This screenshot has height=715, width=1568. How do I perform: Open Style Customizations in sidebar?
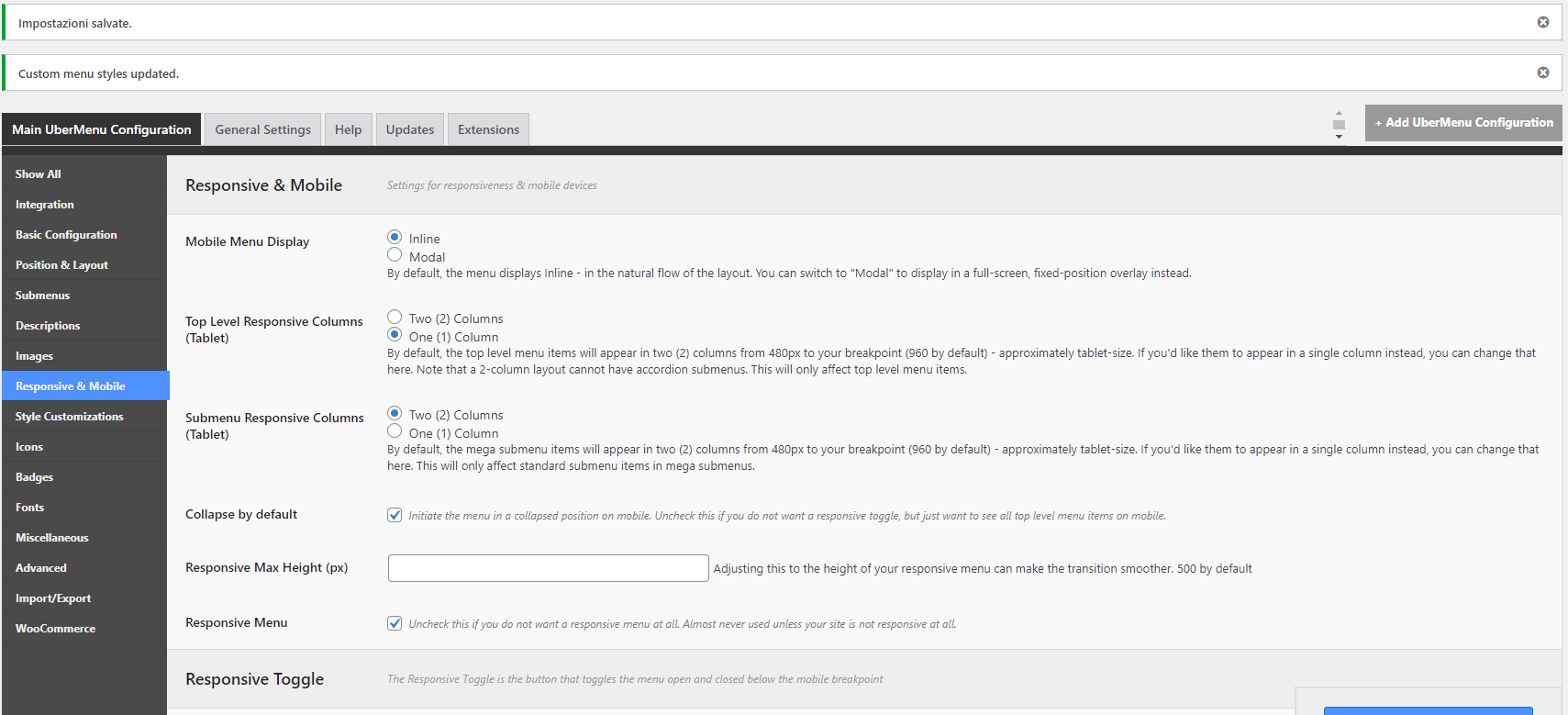click(x=69, y=417)
